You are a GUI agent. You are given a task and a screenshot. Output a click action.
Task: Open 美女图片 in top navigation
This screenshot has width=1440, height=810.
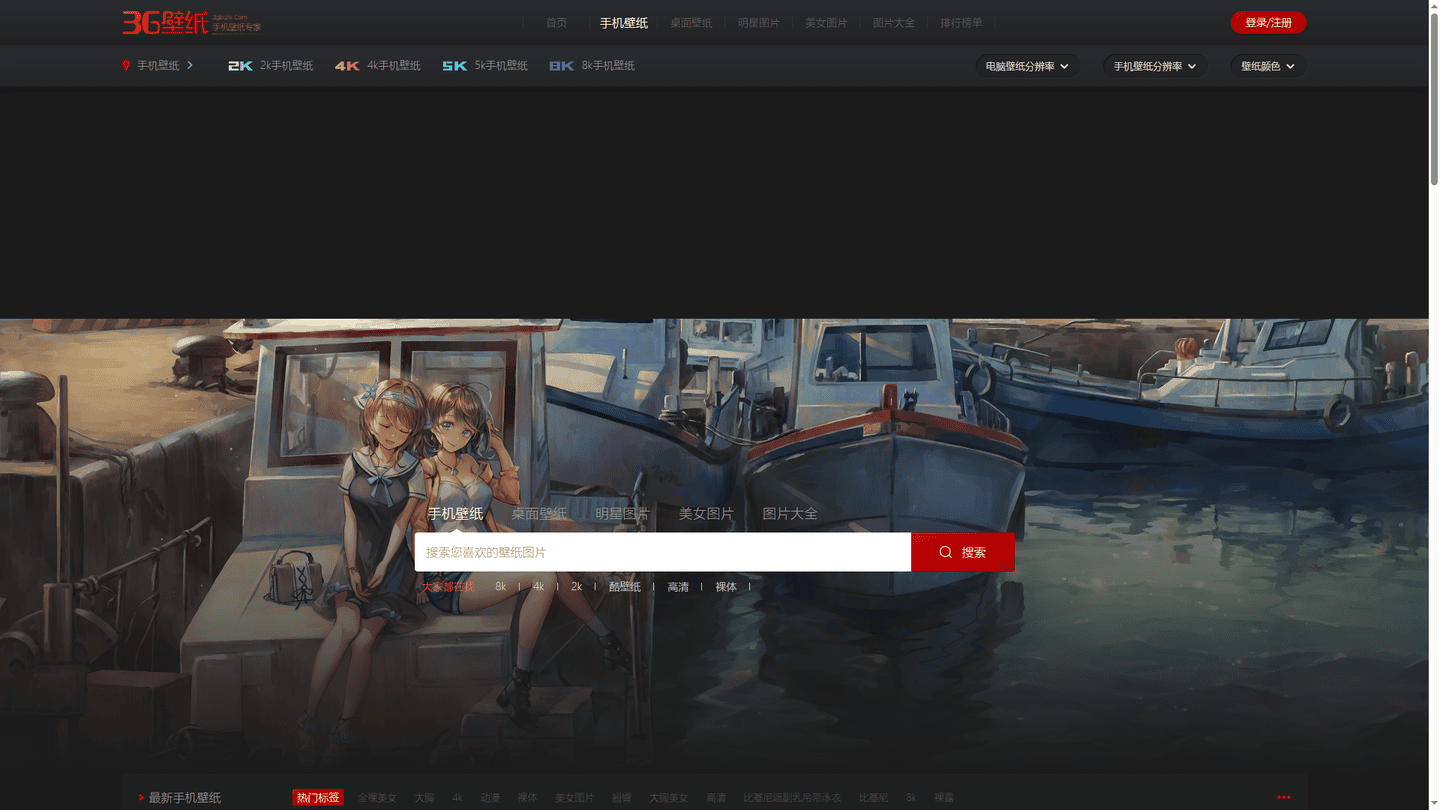(826, 22)
